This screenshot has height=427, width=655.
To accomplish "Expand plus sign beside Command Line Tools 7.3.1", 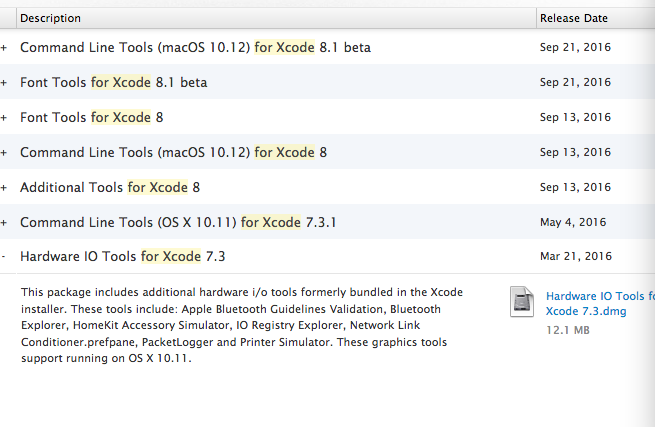I will click(4, 222).
